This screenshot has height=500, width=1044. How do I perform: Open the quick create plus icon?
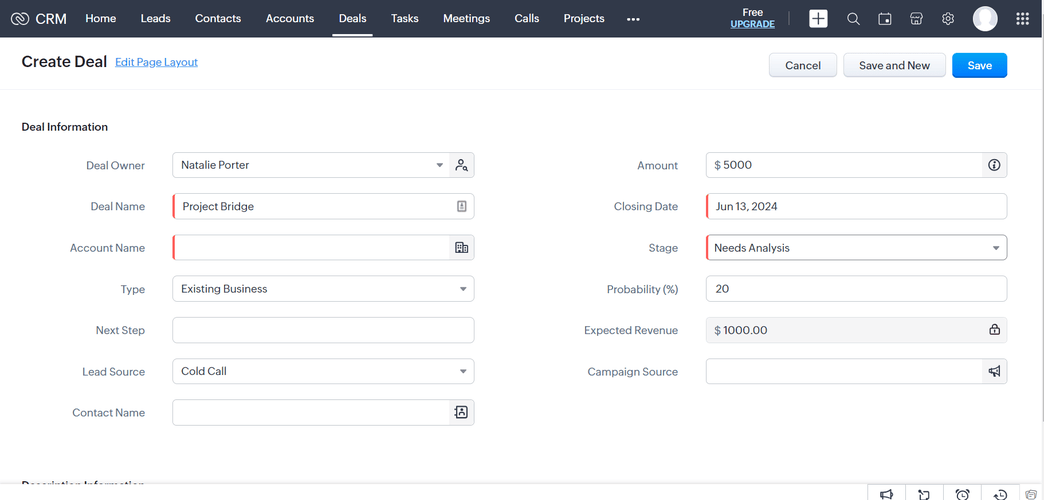coord(818,19)
